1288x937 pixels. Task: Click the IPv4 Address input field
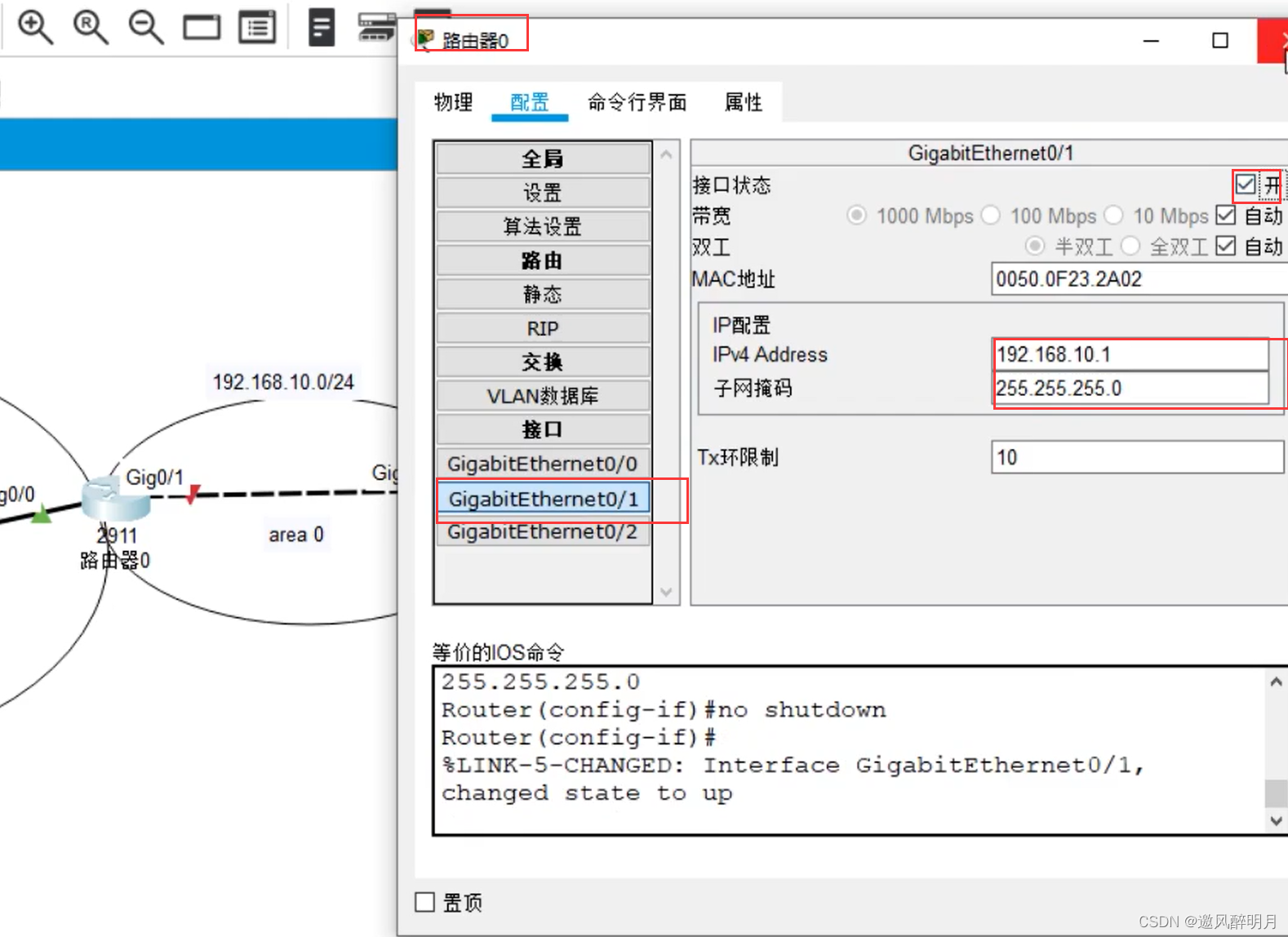click(1130, 354)
